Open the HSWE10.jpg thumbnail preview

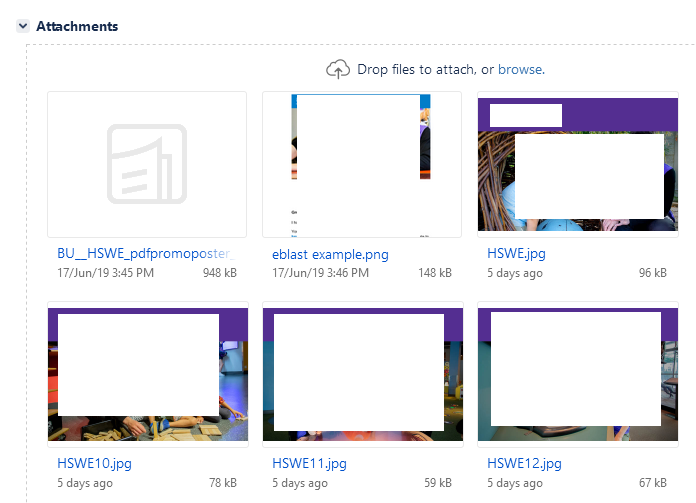click(148, 374)
